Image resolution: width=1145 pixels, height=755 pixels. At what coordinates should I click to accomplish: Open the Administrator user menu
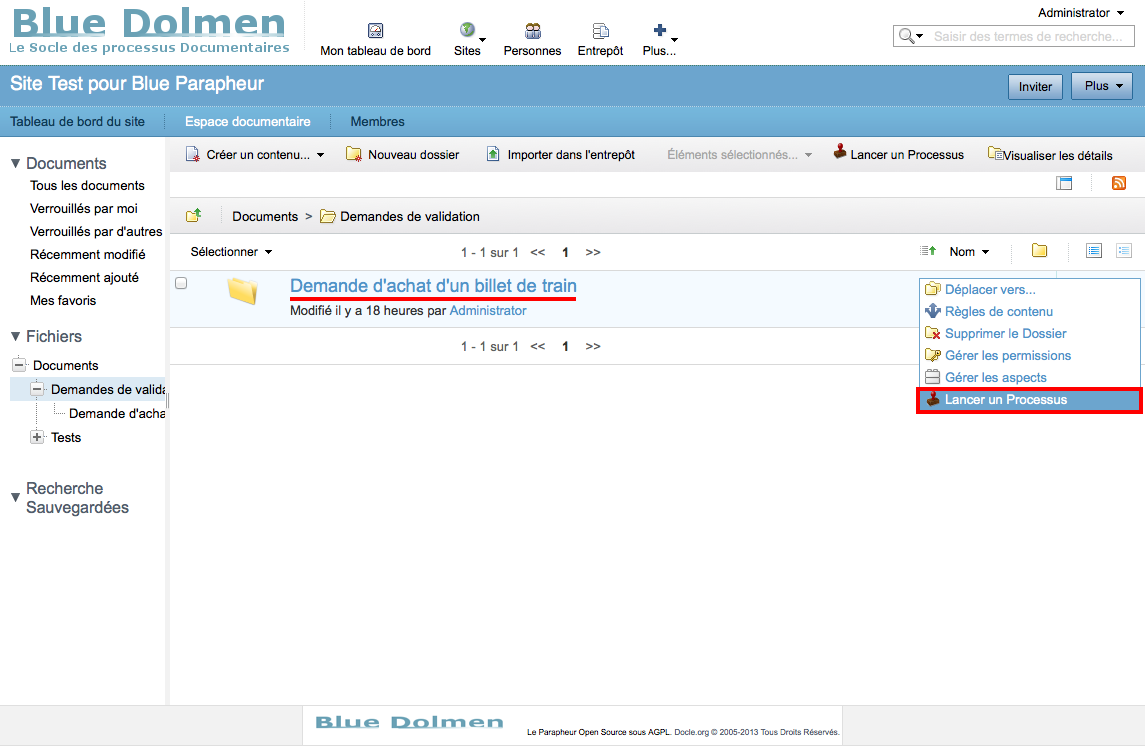1081,13
